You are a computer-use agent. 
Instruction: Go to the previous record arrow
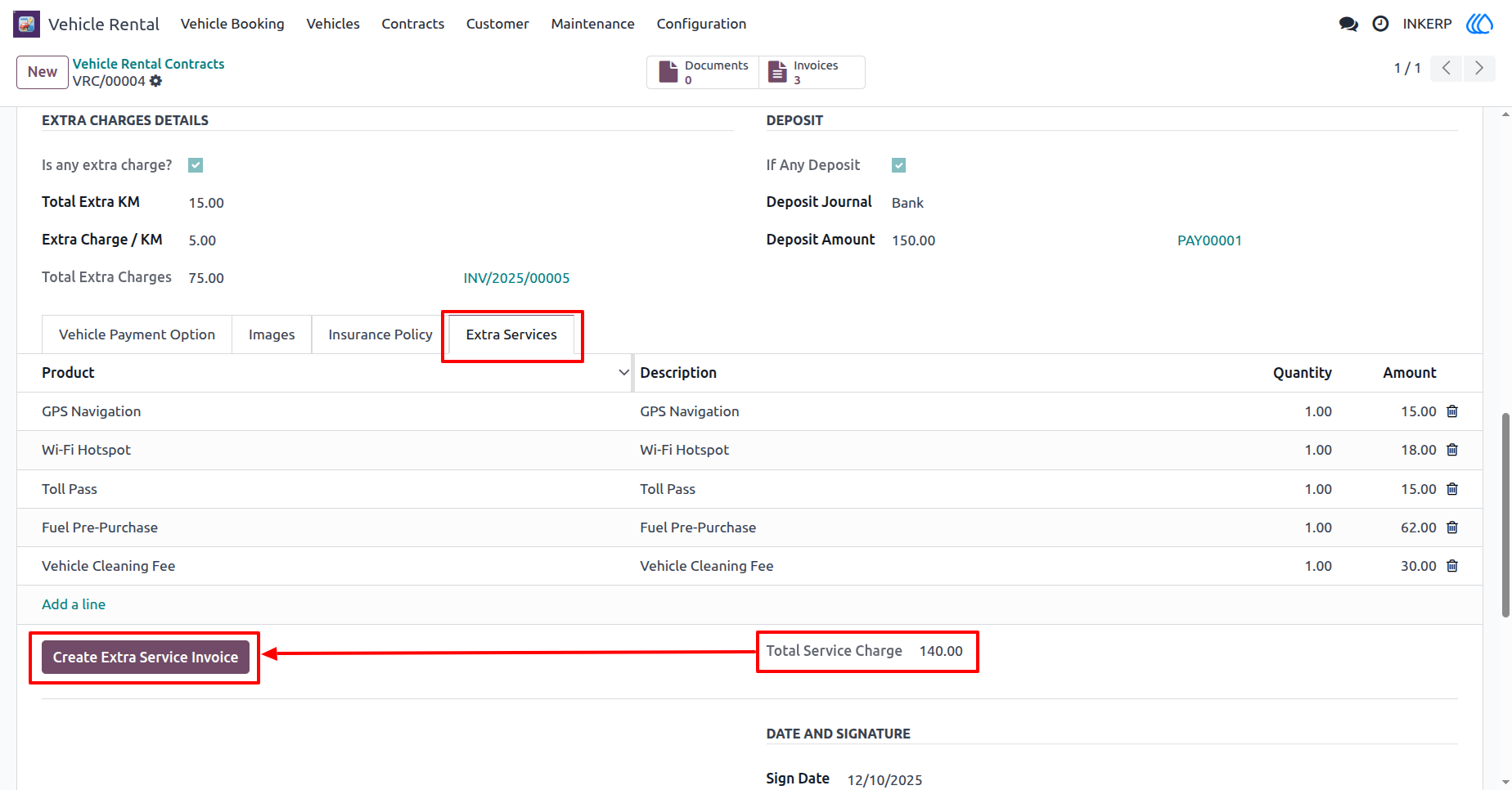[1447, 68]
